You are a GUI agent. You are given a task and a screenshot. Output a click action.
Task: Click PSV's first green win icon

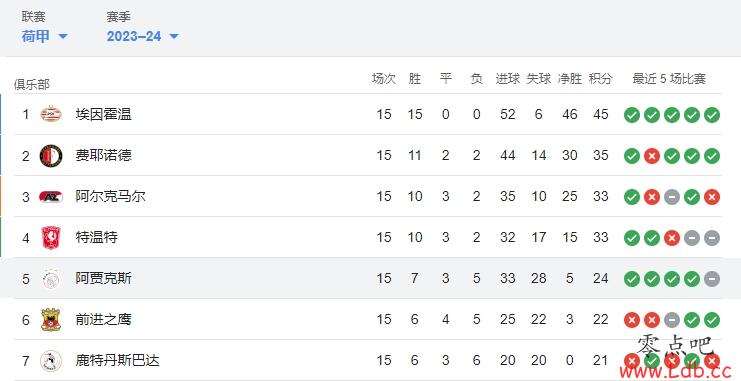pyautogui.click(x=632, y=115)
